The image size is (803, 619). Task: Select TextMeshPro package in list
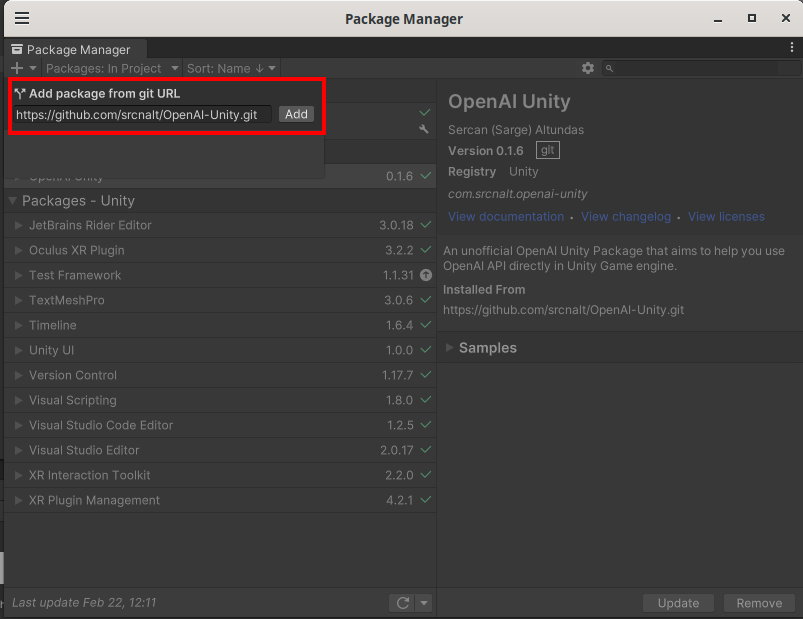[67, 300]
